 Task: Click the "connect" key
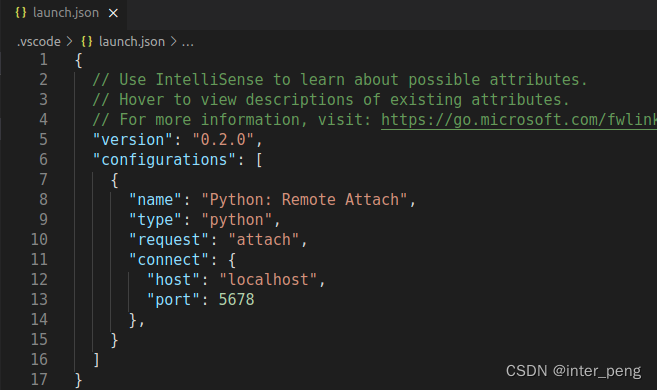(169, 260)
